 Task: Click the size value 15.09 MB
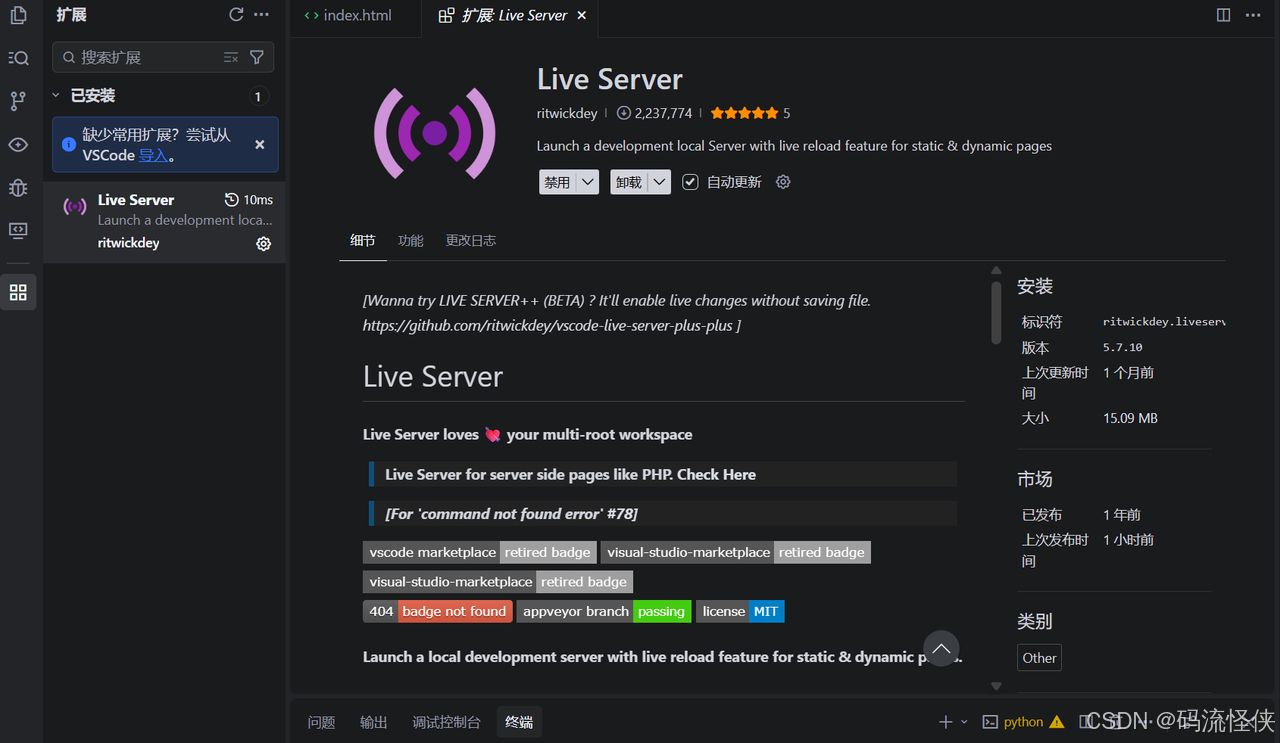[x=1131, y=419]
